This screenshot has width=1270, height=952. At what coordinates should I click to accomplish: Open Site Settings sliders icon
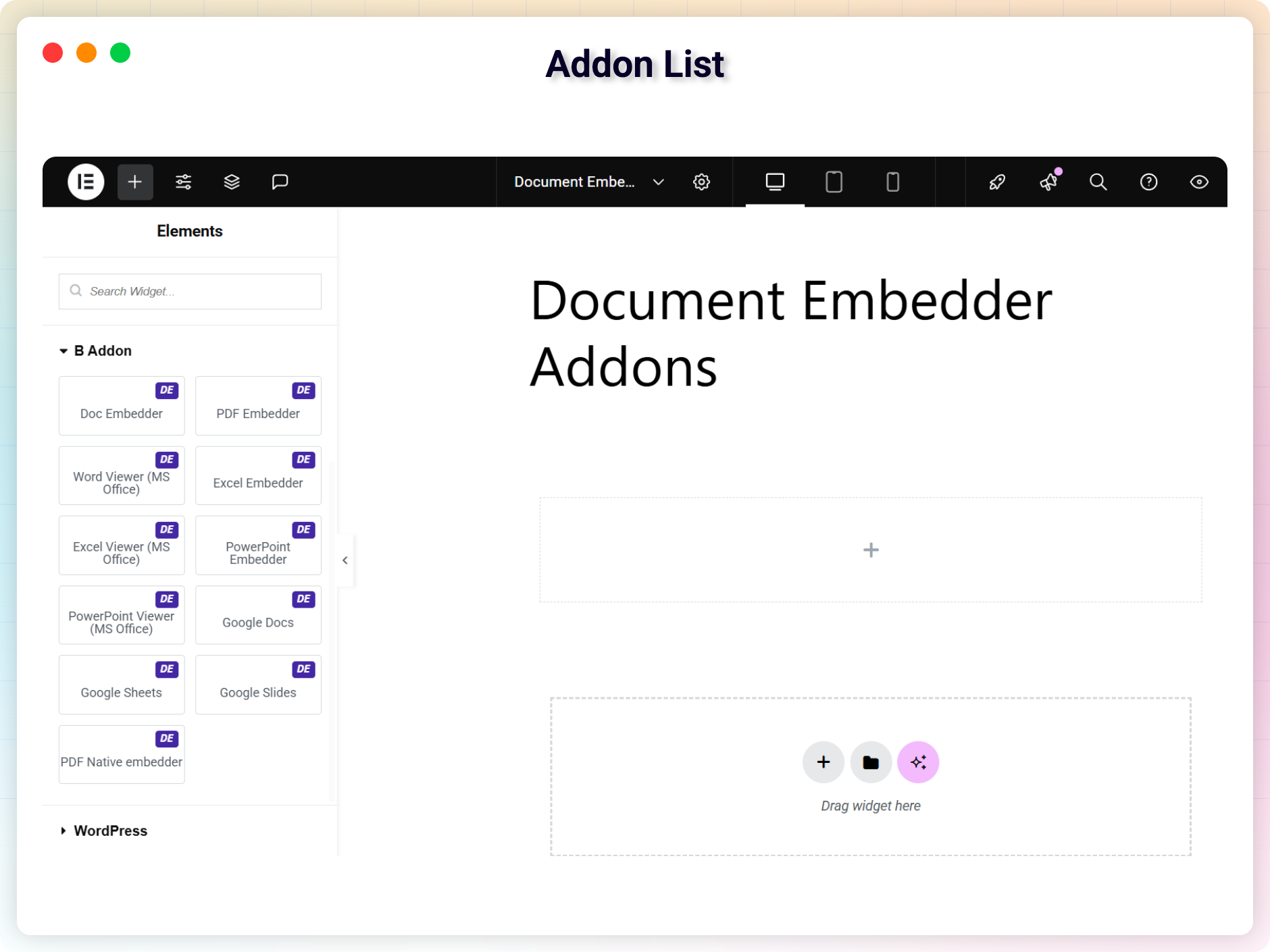(183, 182)
